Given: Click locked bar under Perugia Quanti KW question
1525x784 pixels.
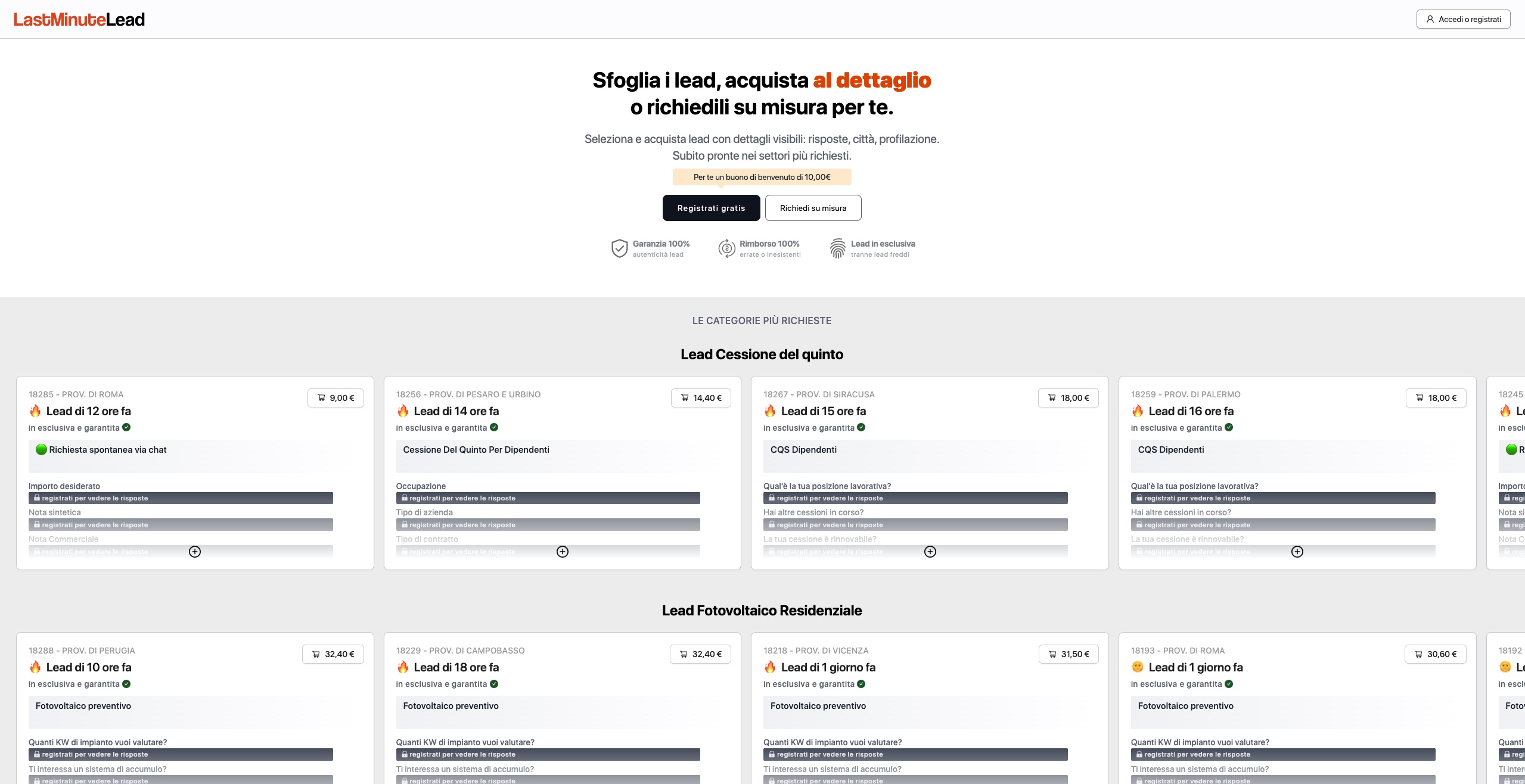Looking at the screenshot, I should click(x=181, y=754).
